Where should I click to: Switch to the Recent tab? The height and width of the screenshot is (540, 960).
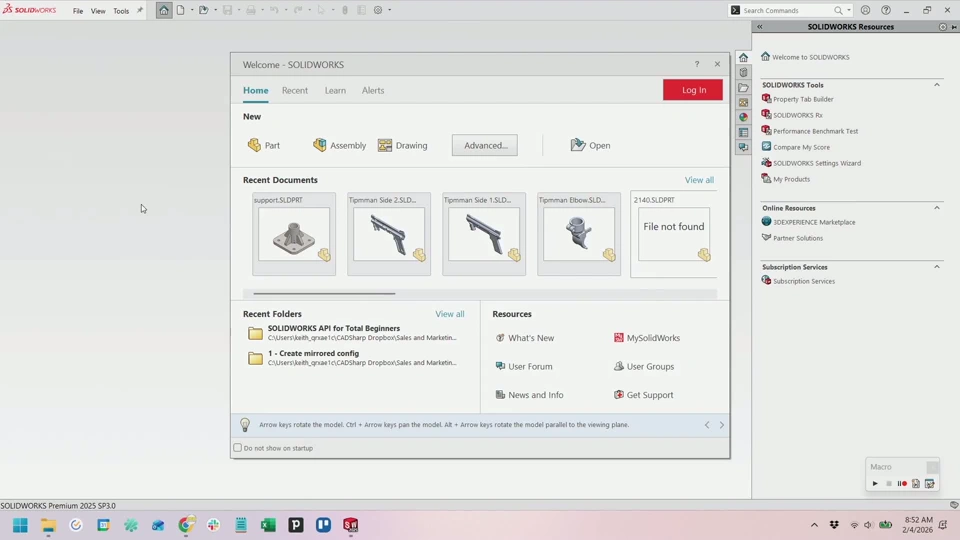pos(294,90)
